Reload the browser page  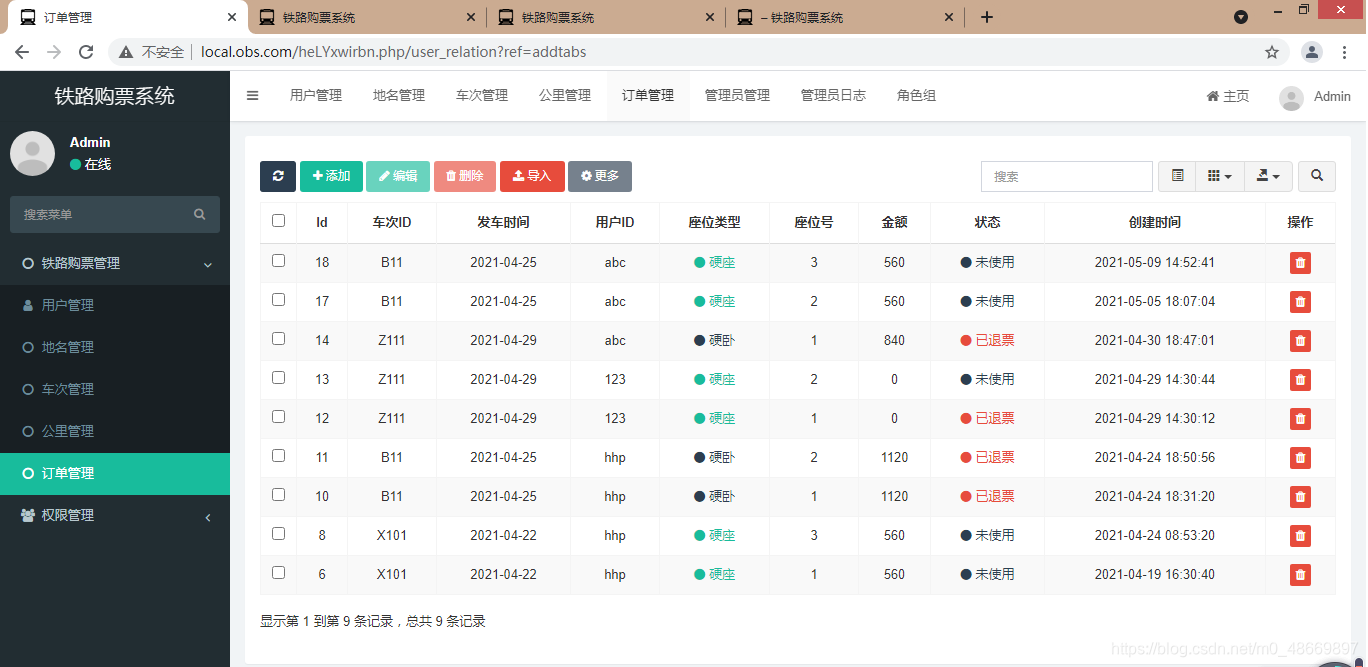tap(86, 52)
